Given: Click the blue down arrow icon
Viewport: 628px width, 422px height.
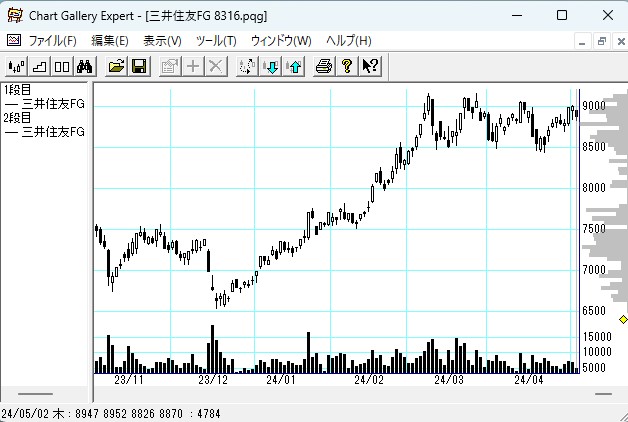Looking at the screenshot, I should click(270, 66).
